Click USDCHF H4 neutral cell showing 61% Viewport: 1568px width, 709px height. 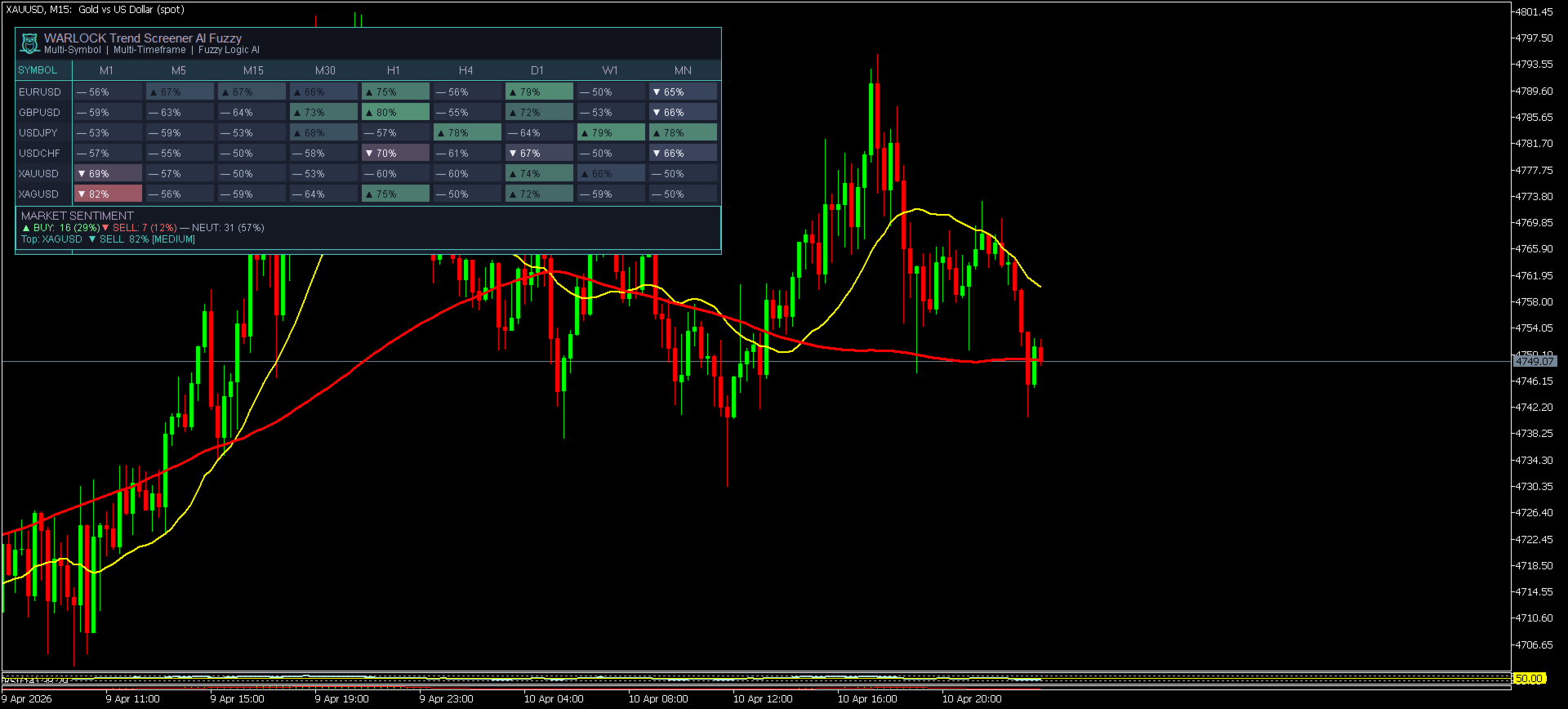coord(467,153)
